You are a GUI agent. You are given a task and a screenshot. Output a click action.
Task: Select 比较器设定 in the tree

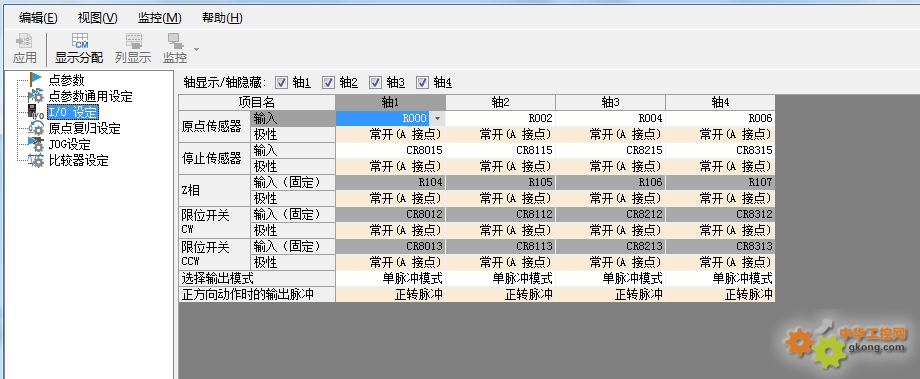pyautogui.click(x=79, y=160)
